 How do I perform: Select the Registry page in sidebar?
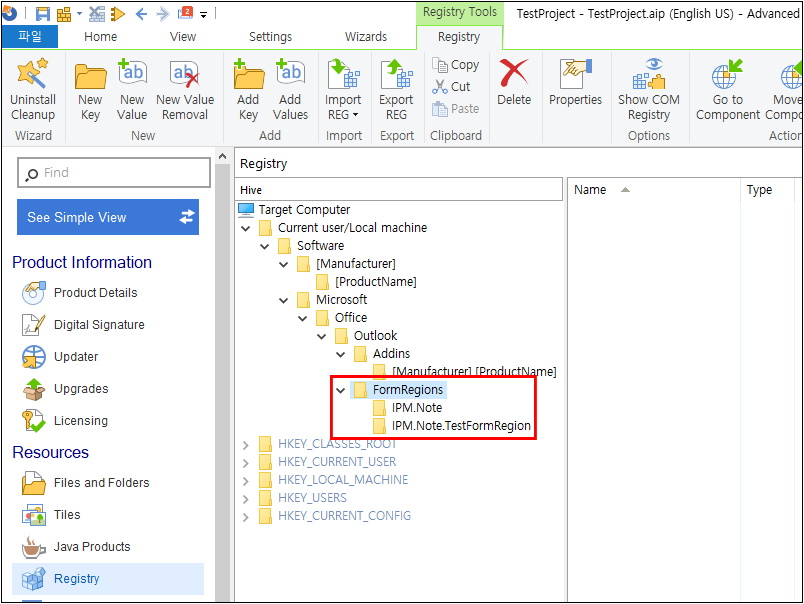(108, 579)
